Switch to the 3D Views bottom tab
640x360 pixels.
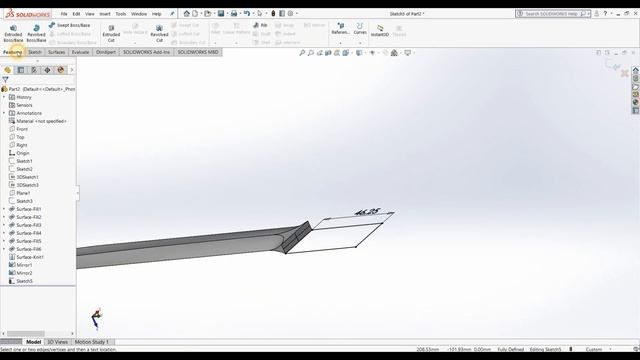click(57, 342)
